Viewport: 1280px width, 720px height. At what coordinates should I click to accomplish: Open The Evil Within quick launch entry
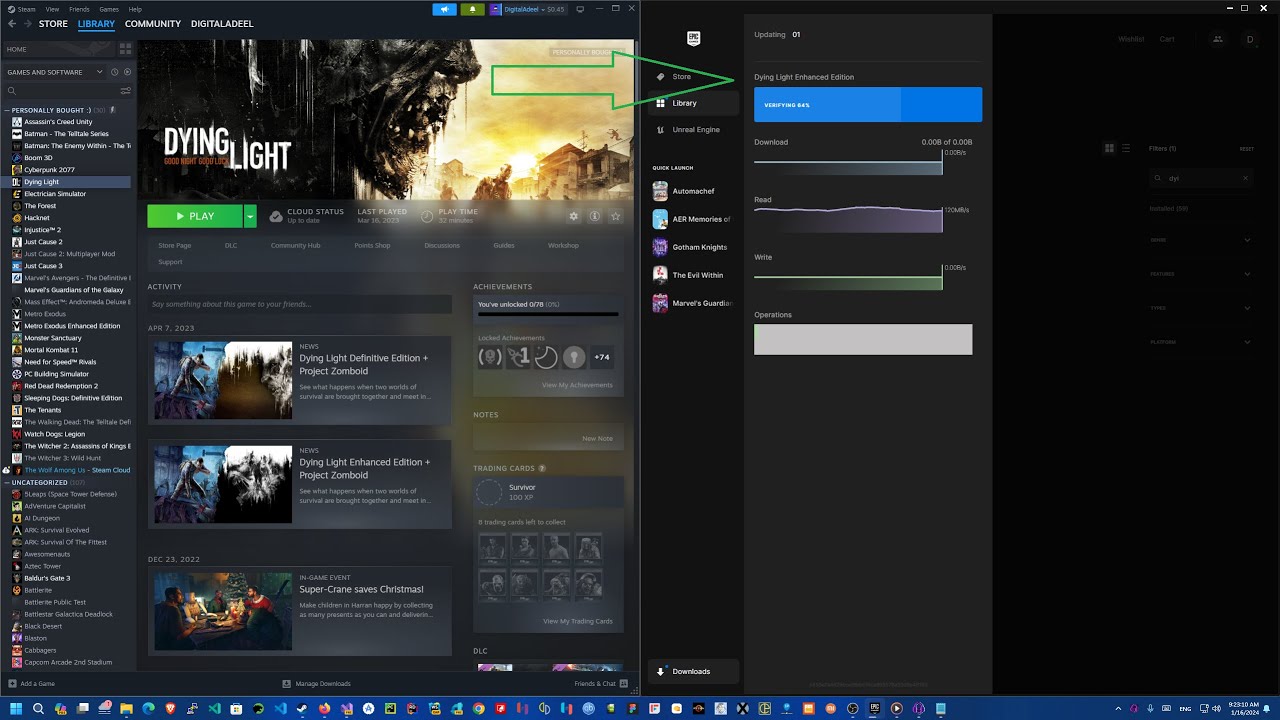pos(690,275)
